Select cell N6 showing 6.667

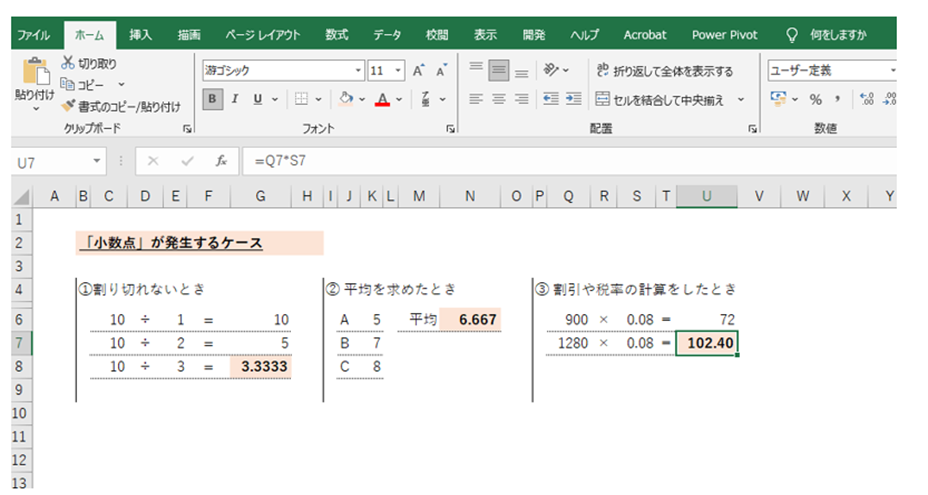click(470, 320)
